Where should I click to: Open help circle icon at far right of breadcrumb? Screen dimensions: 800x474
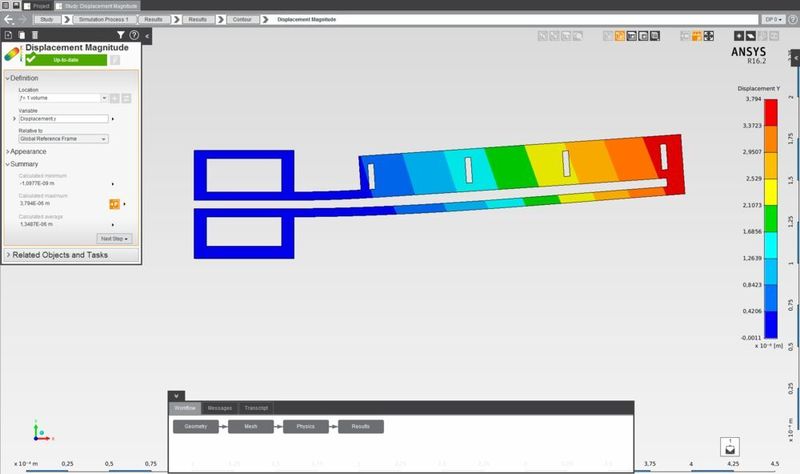point(793,19)
